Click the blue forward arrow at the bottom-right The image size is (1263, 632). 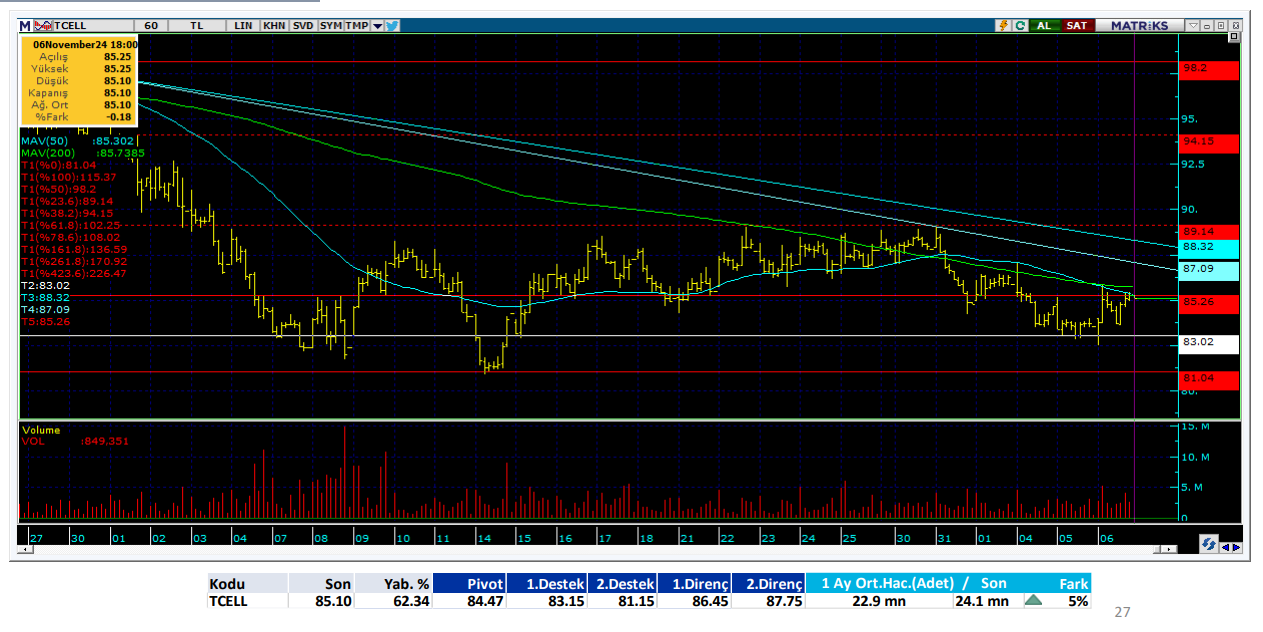(1237, 547)
